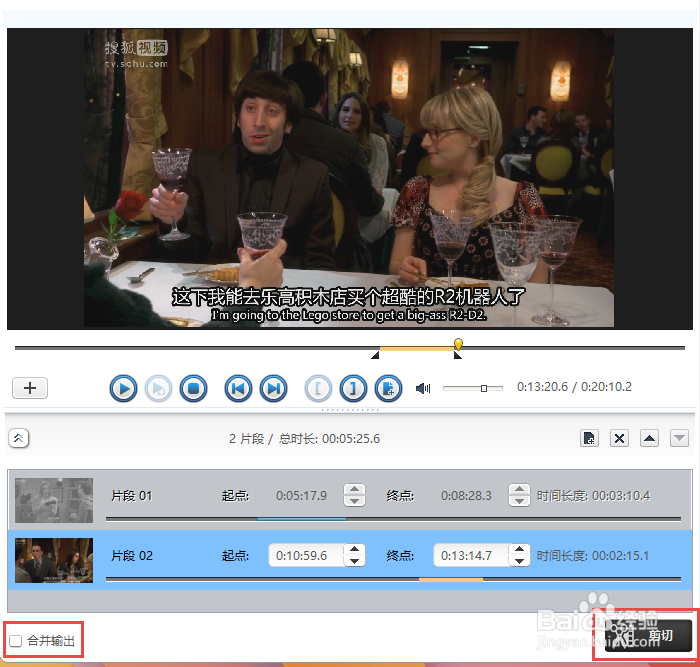The image size is (700, 667).
Task: Click 片段 01 end time 0:08:28.3
Action: [x=466, y=496]
